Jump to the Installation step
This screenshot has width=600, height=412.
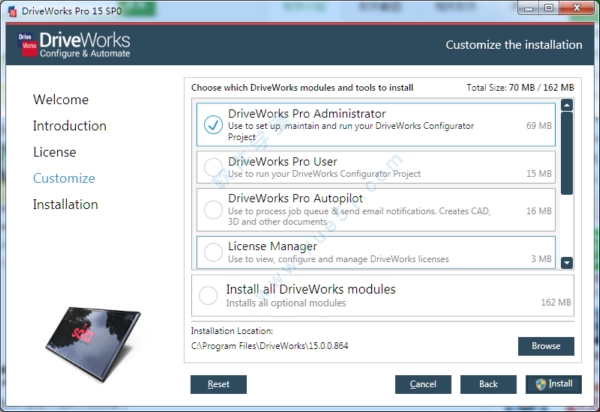(65, 205)
